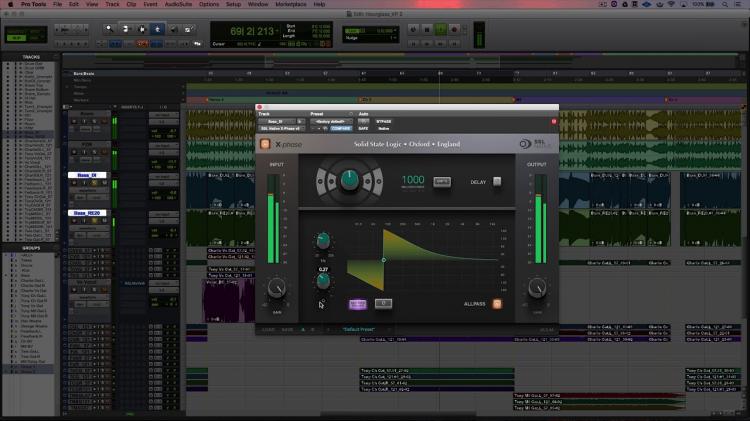Click the SSL logo in plugin header

click(534, 144)
